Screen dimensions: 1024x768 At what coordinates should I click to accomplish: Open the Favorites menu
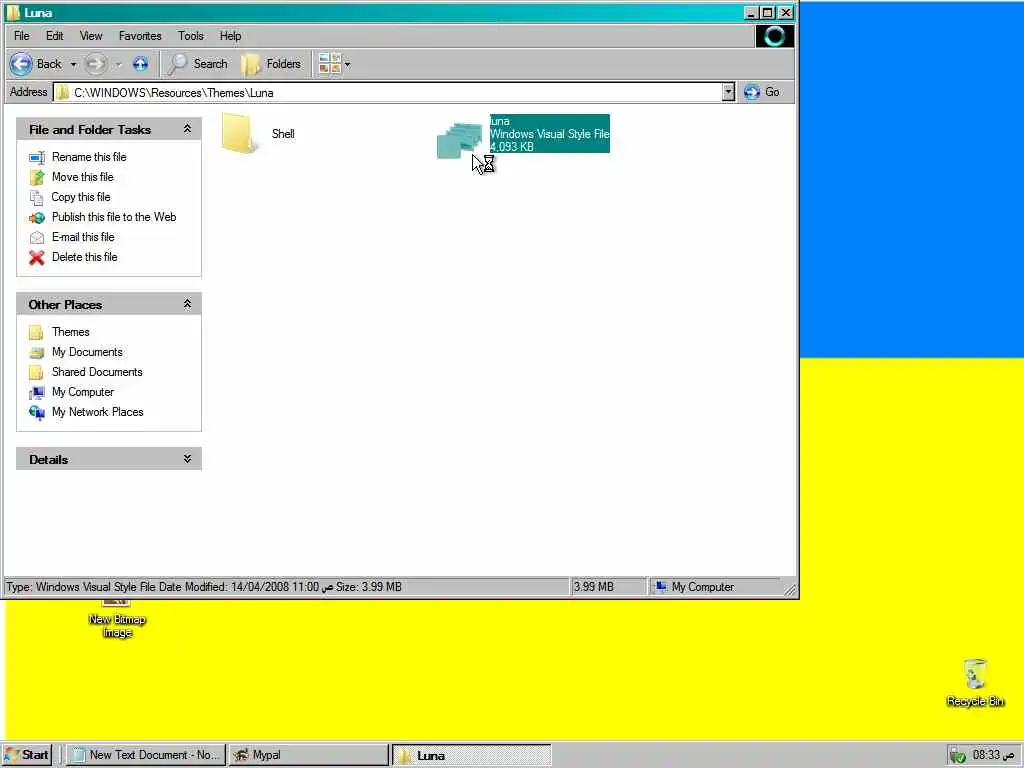pos(140,36)
